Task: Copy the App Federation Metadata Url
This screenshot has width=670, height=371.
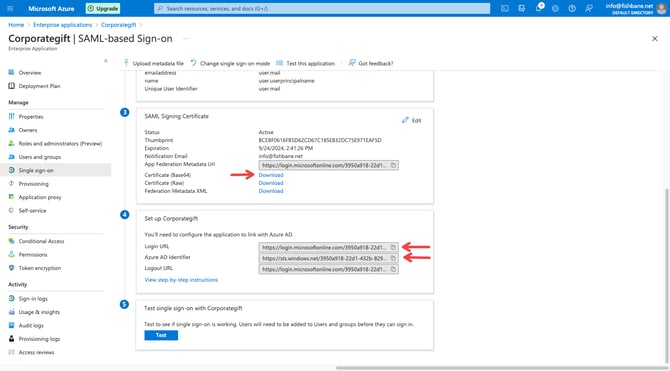Action: tap(393, 165)
